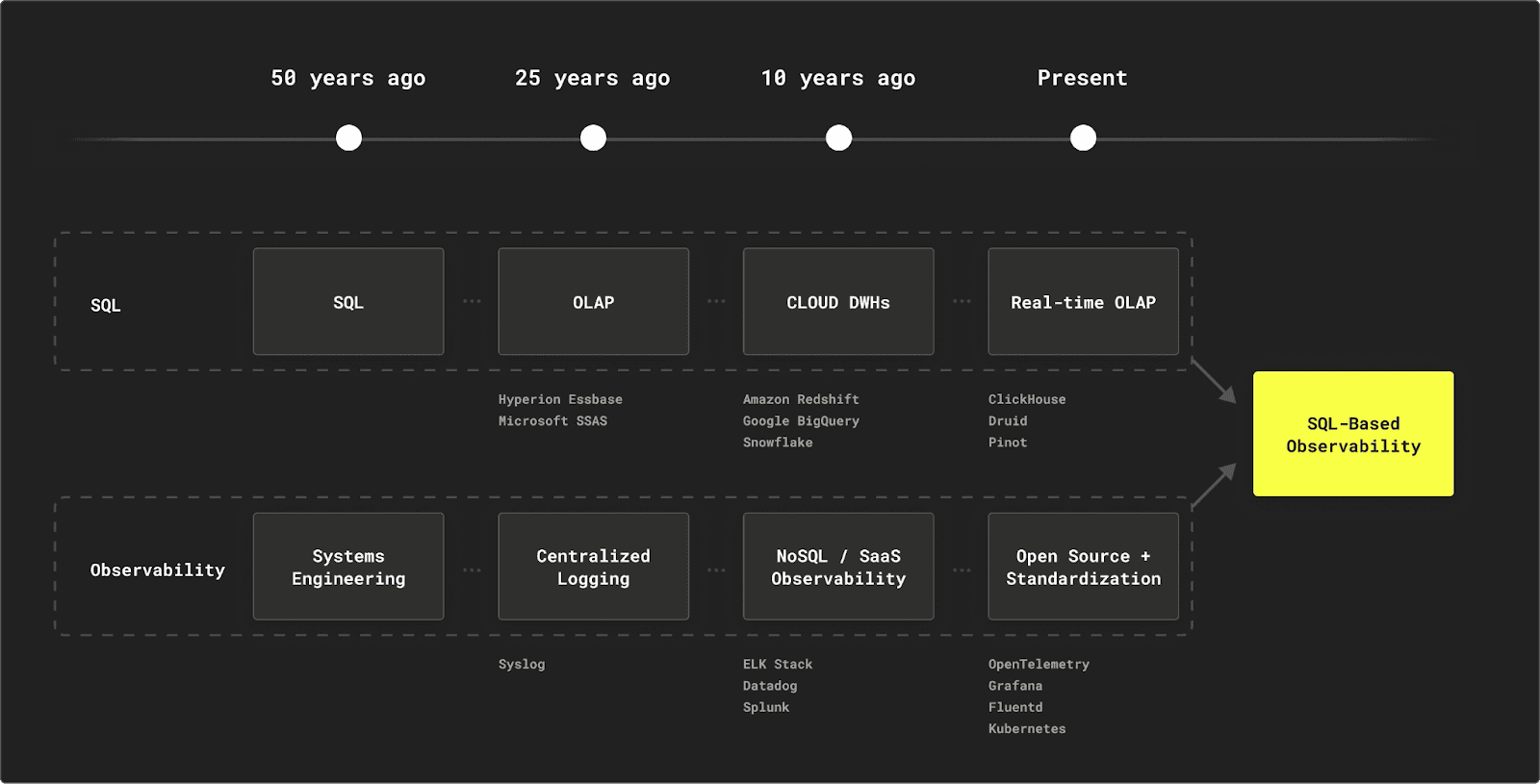Click the CLOUD DWHs box
The height and width of the screenshot is (784, 1540).
837,302
